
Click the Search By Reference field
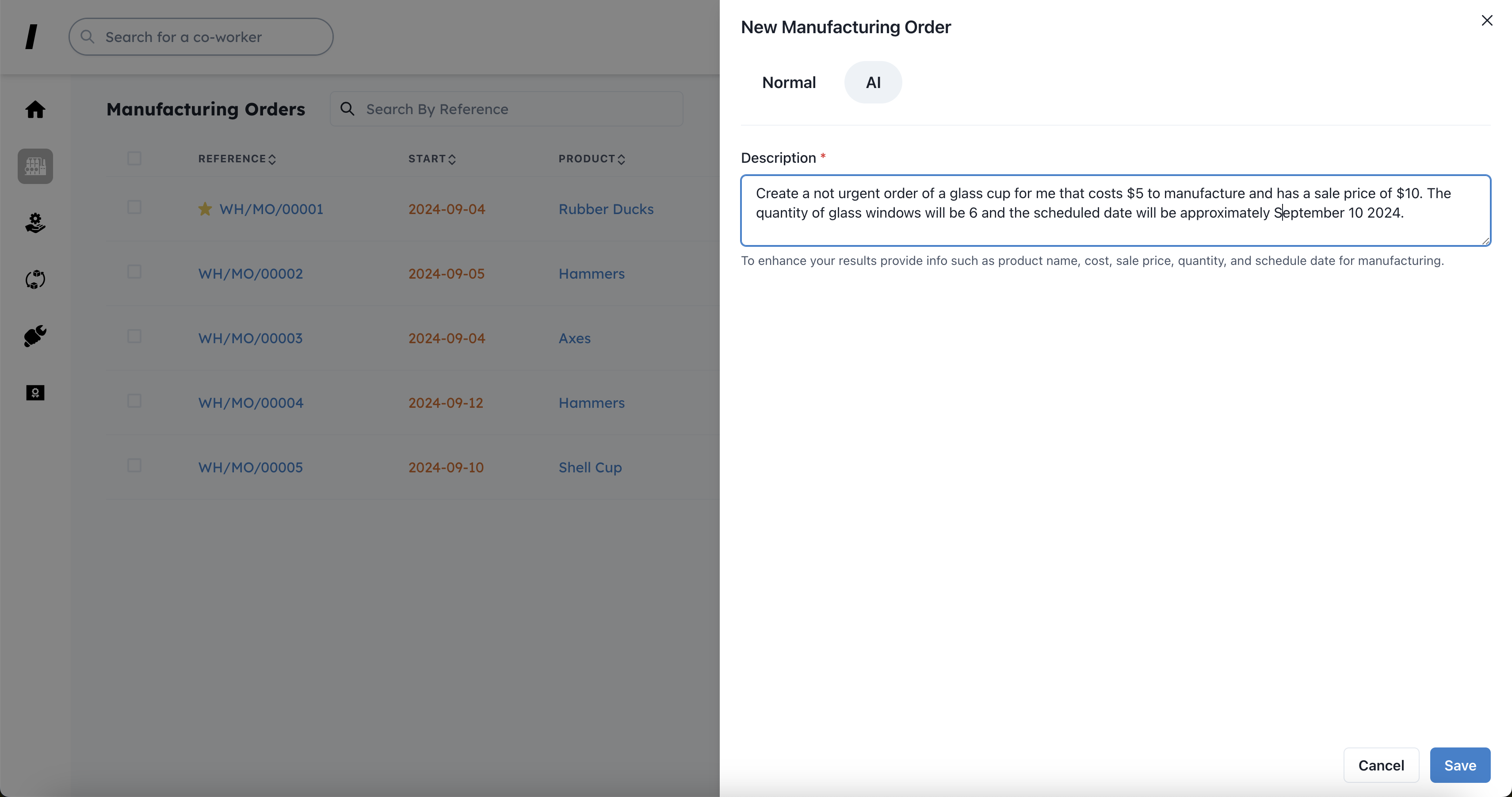point(516,109)
